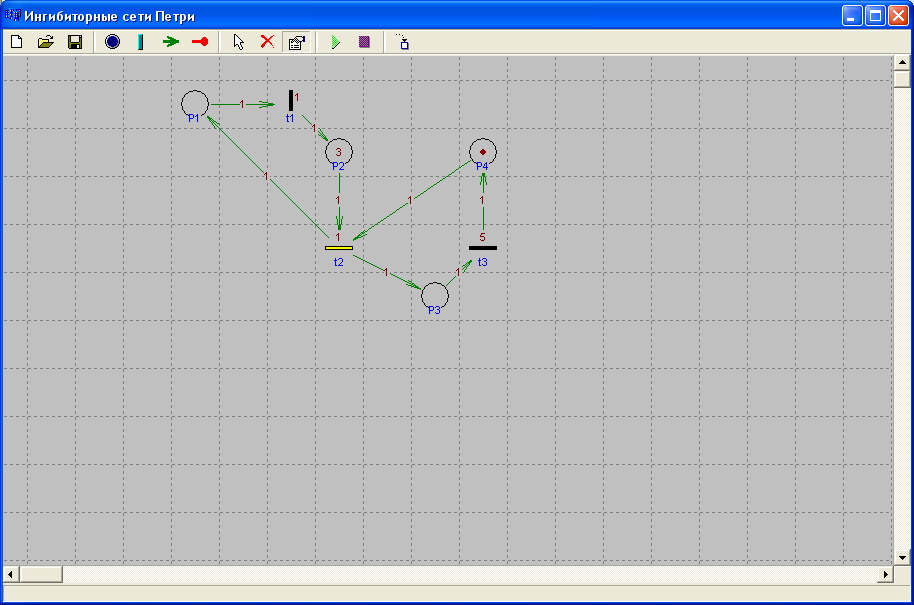
Task: Select place P2 containing 3 tokens
Action: pyautogui.click(x=339, y=153)
